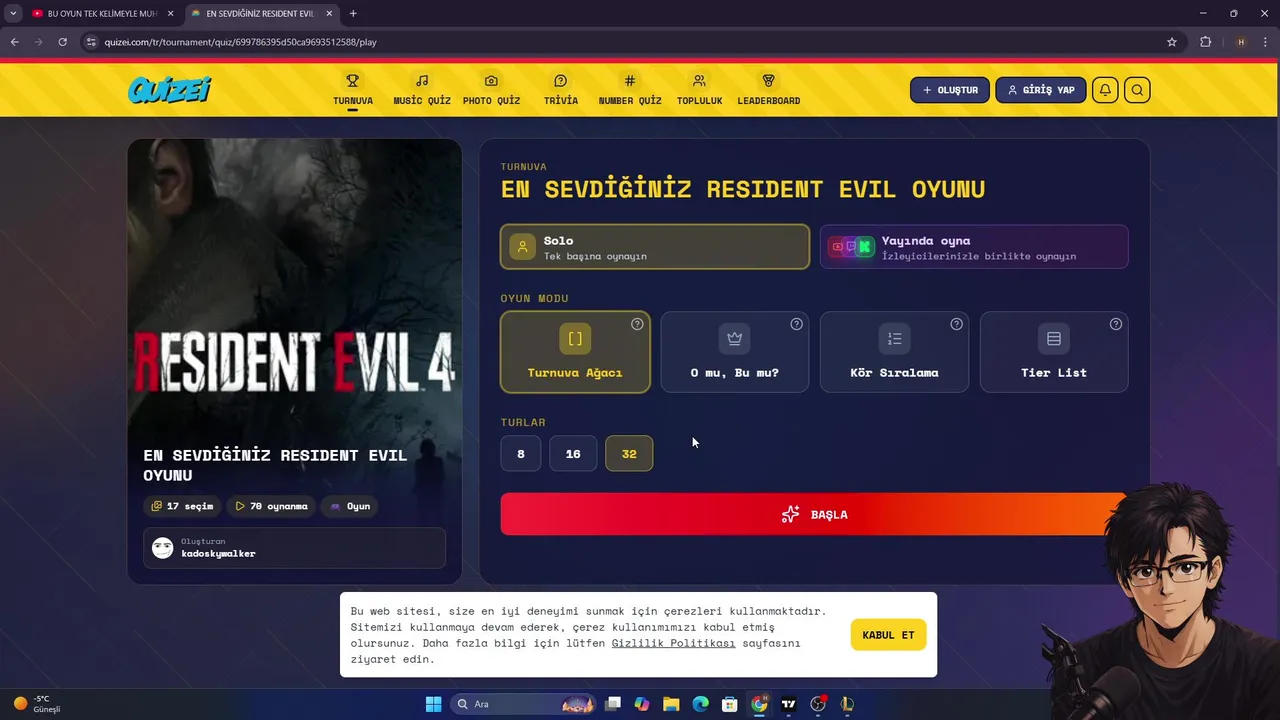Open help icon on O mu, Bu mu? card
The height and width of the screenshot is (720, 1280).
pyautogui.click(x=797, y=324)
